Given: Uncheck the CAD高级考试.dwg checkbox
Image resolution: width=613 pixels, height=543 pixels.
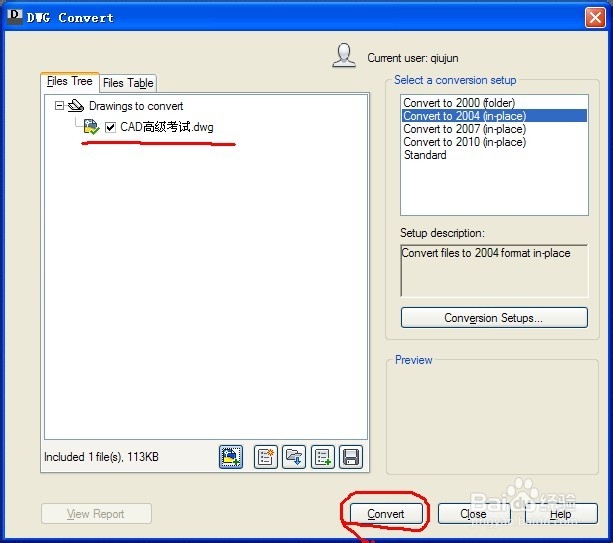Looking at the screenshot, I should pyautogui.click(x=111, y=127).
